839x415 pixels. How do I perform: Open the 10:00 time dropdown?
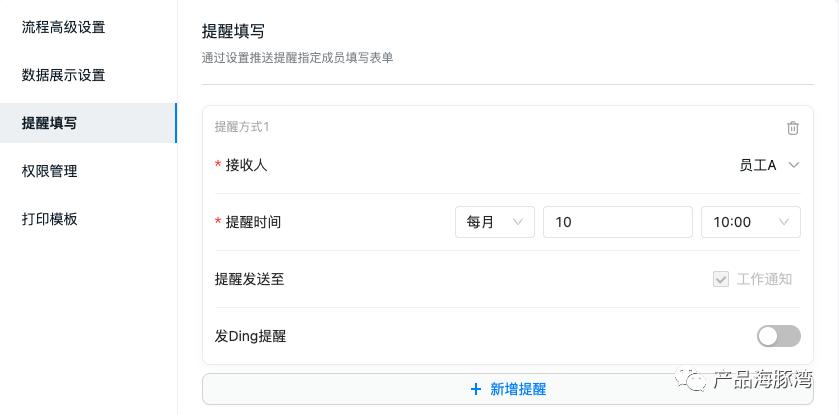tap(750, 222)
